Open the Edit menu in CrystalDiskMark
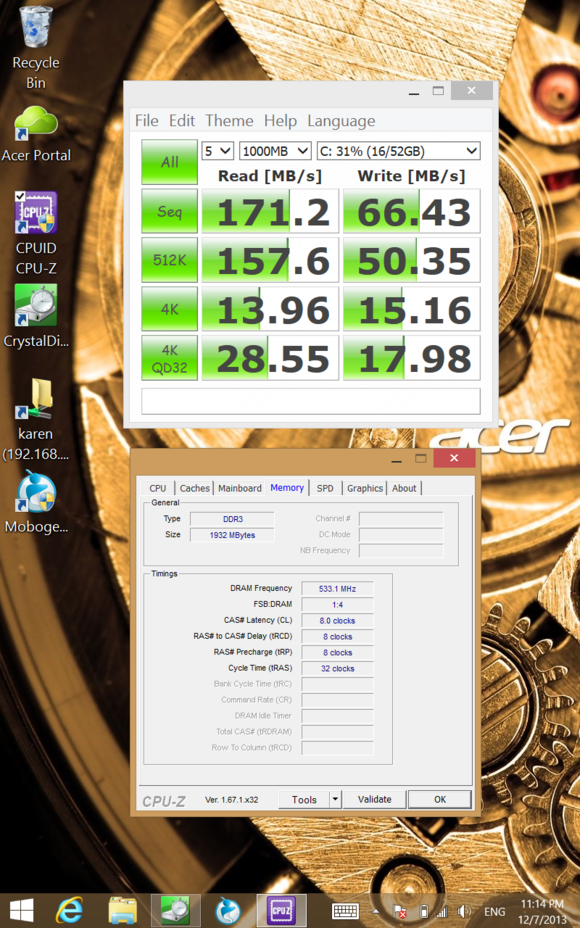 (x=182, y=121)
